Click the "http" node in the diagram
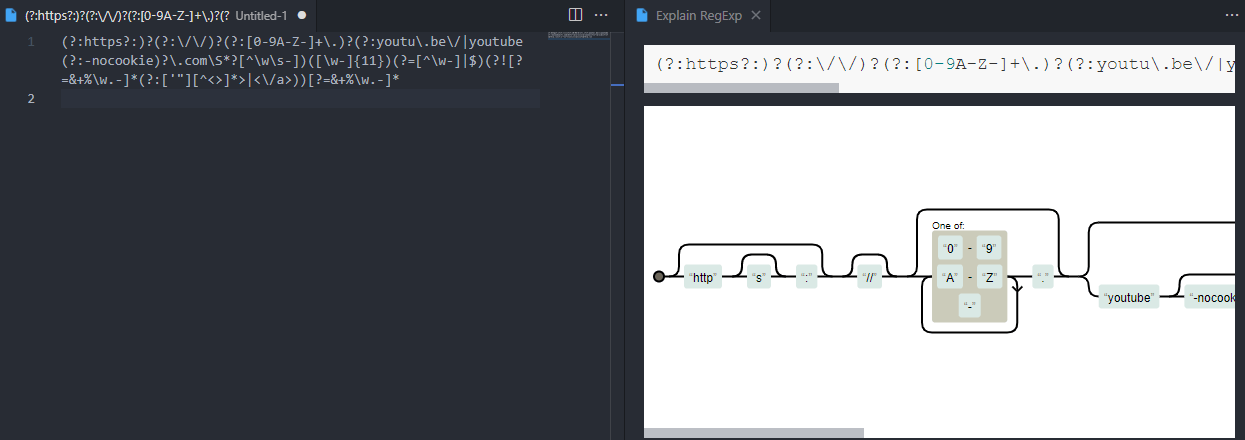 pyautogui.click(x=703, y=278)
